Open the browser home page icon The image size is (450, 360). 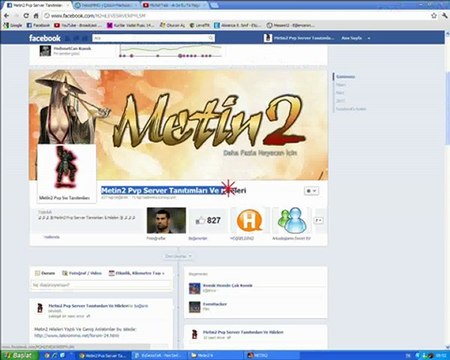coord(36,16)
